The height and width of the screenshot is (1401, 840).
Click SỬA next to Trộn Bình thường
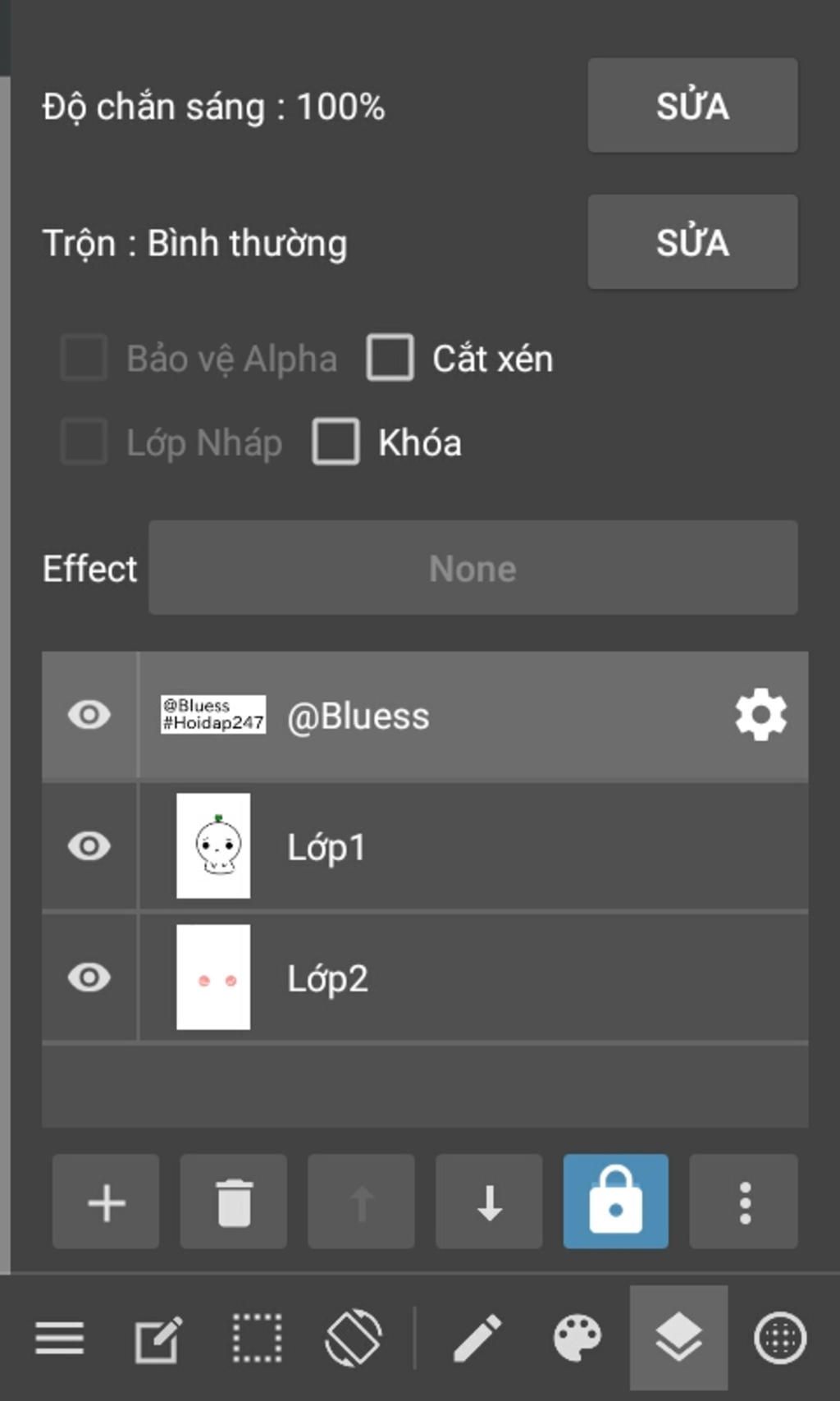point(692,242)
